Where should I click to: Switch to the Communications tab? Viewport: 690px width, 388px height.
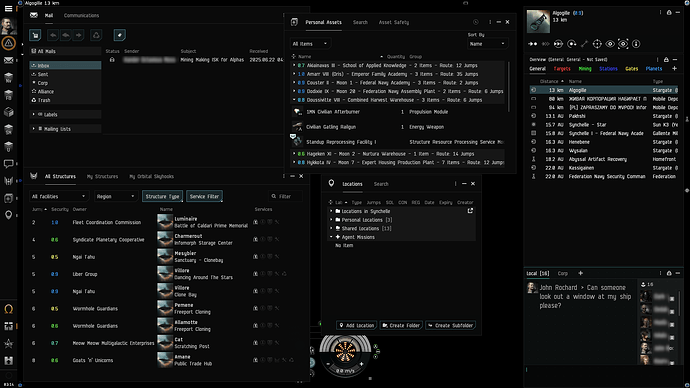(81, 15)
